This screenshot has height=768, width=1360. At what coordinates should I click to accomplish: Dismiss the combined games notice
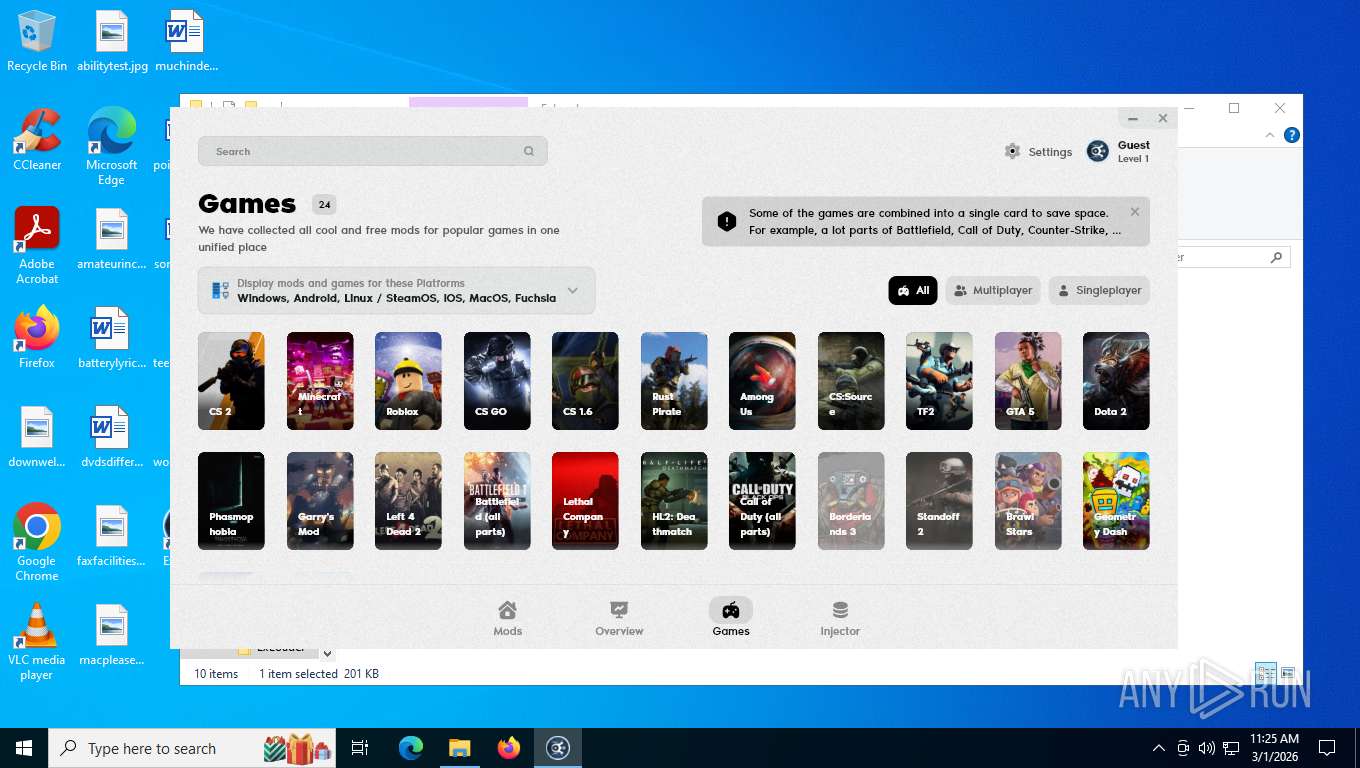1135,212
